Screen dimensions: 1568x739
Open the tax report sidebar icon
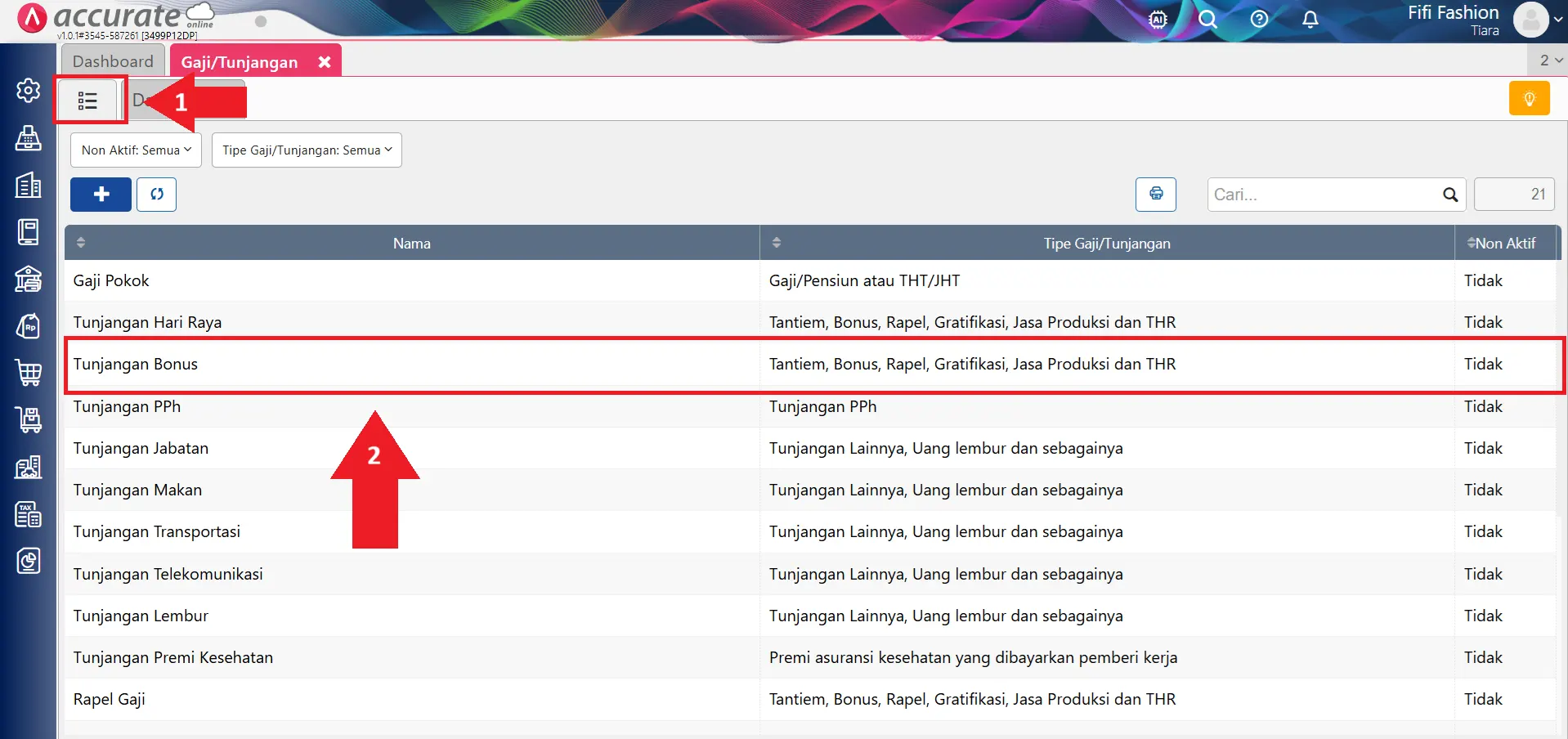[29, 515]
